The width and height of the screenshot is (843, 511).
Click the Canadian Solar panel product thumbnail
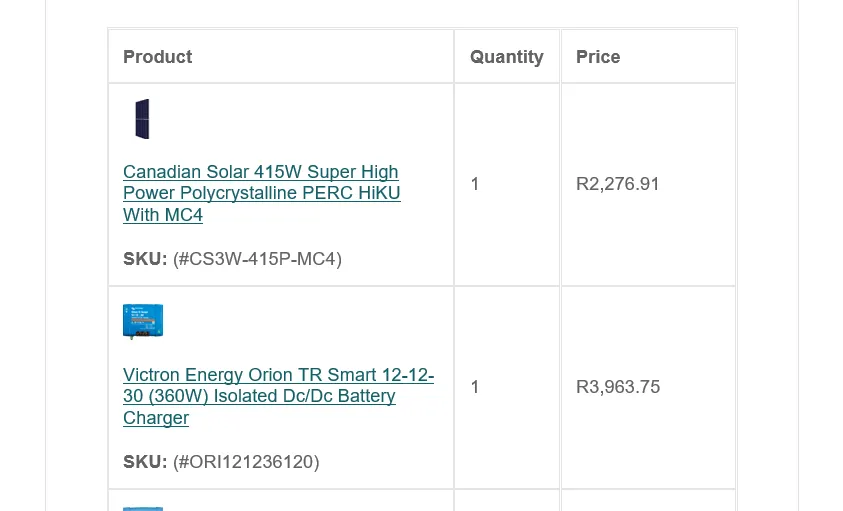[x=142, y=119]
